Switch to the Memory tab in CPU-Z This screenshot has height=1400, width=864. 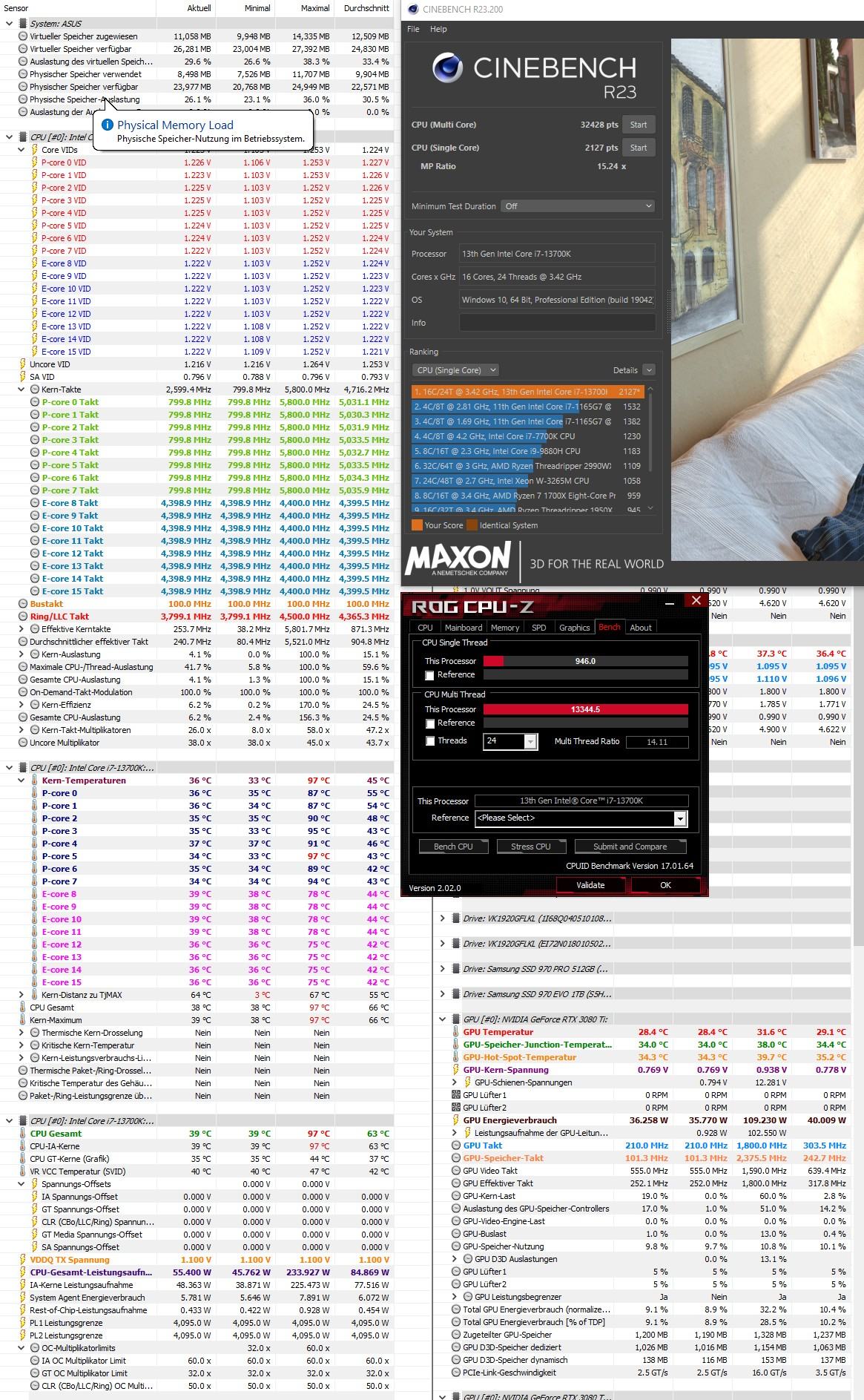tap(505, 628)
